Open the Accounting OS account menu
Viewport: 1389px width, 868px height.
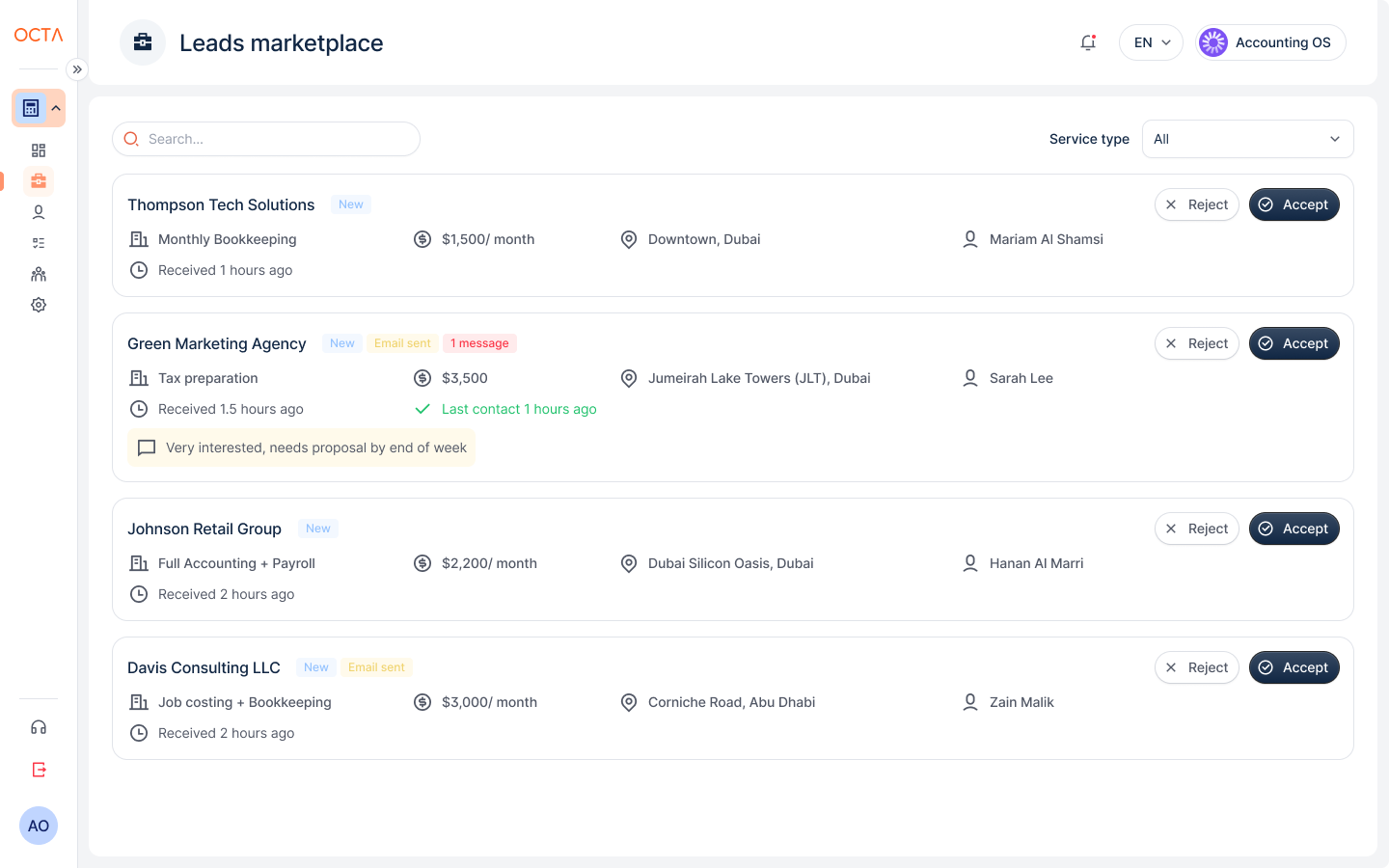[1270, 42]
